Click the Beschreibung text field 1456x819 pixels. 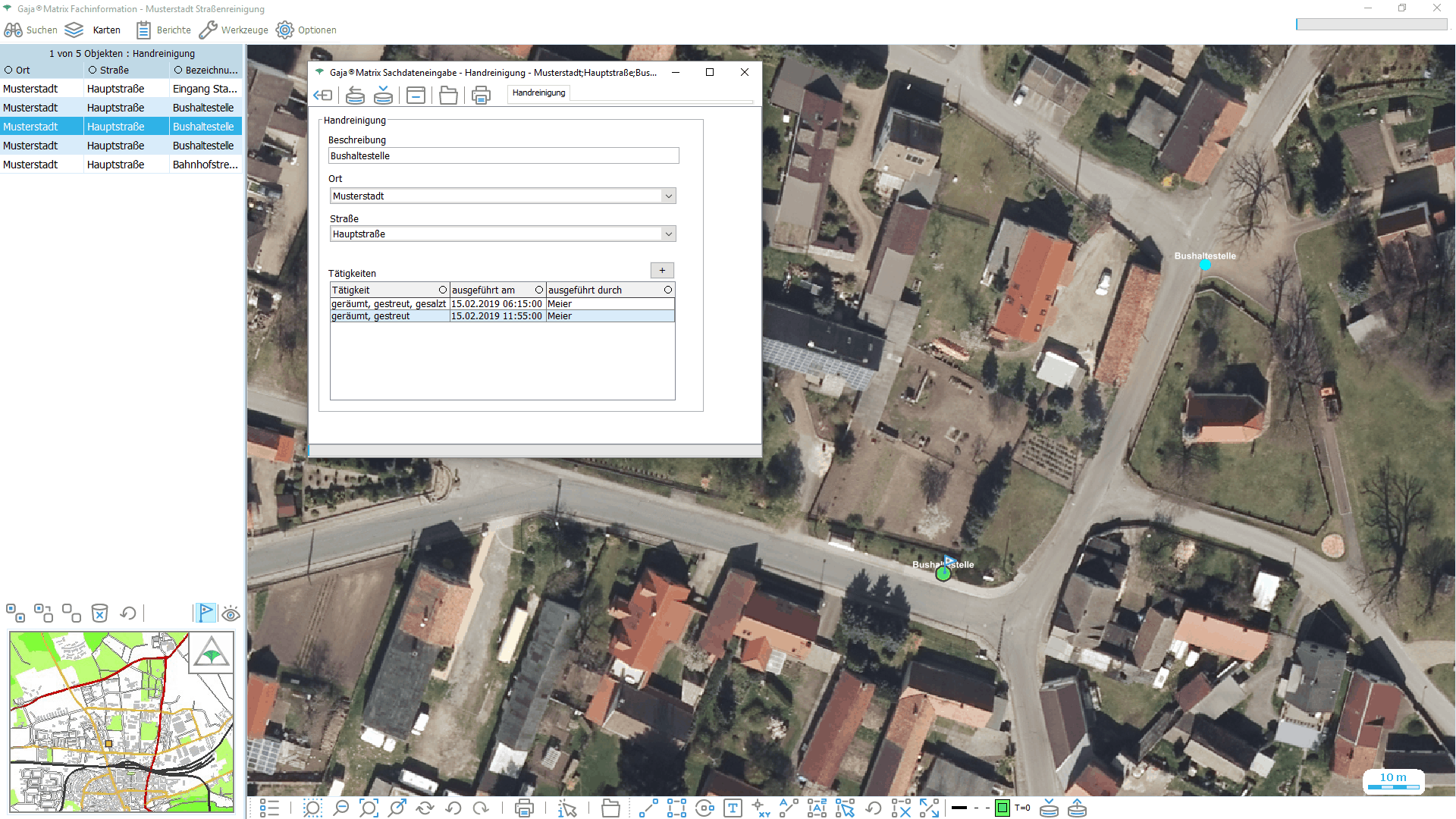[504, 155]
